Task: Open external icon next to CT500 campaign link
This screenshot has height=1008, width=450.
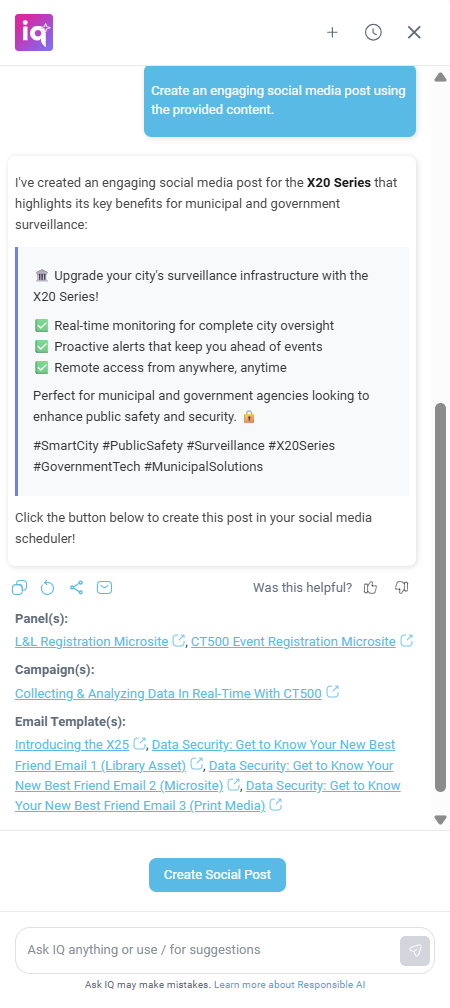Action: tap(332, 692)
